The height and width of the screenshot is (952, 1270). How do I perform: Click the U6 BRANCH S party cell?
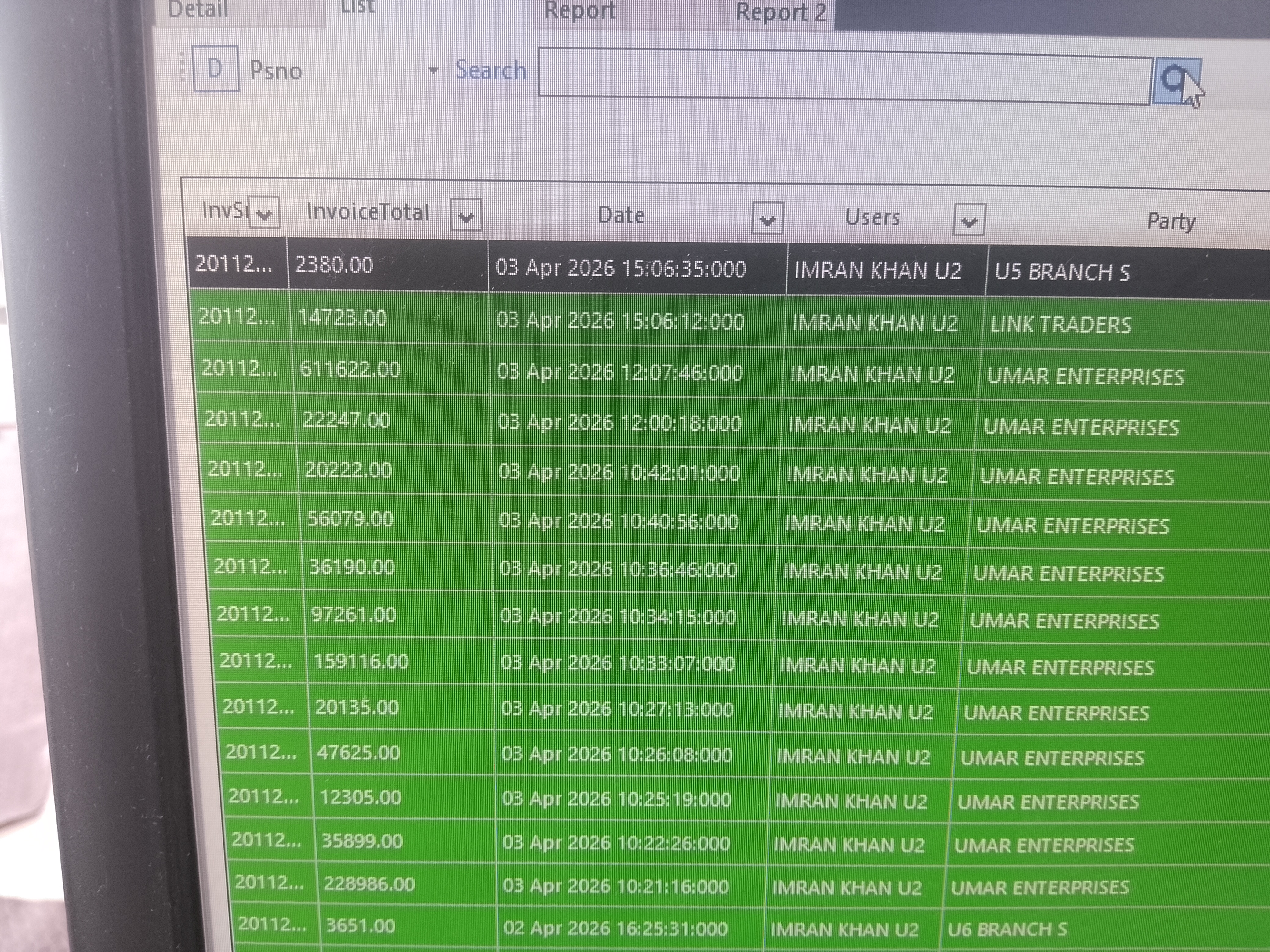[1105, 930]
